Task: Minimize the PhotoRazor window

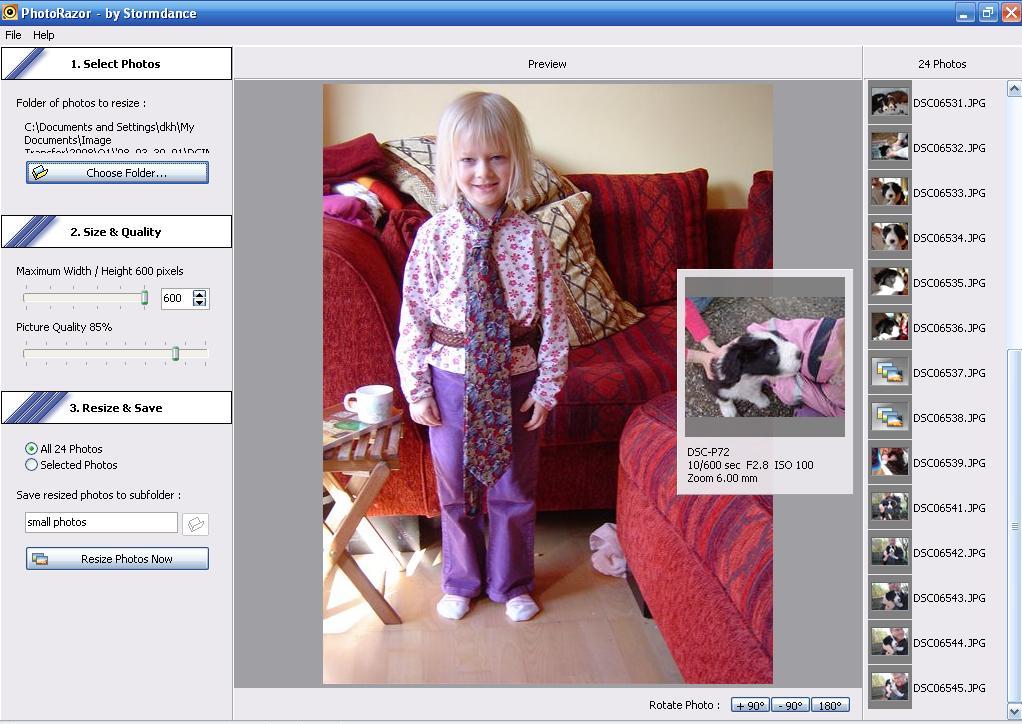Action: (965, 12)
